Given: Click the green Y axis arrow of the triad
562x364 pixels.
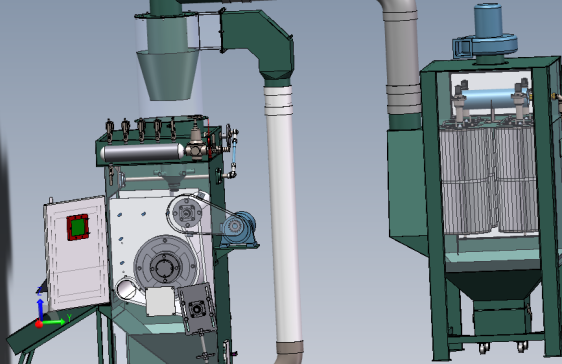Looking at the screenshot, I should click(x=54, y=322).
